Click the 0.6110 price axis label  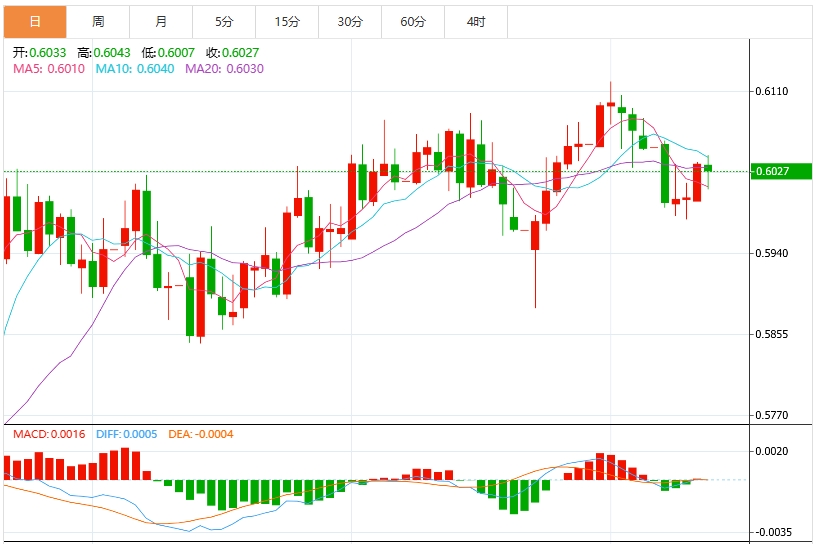coord(772,92)
